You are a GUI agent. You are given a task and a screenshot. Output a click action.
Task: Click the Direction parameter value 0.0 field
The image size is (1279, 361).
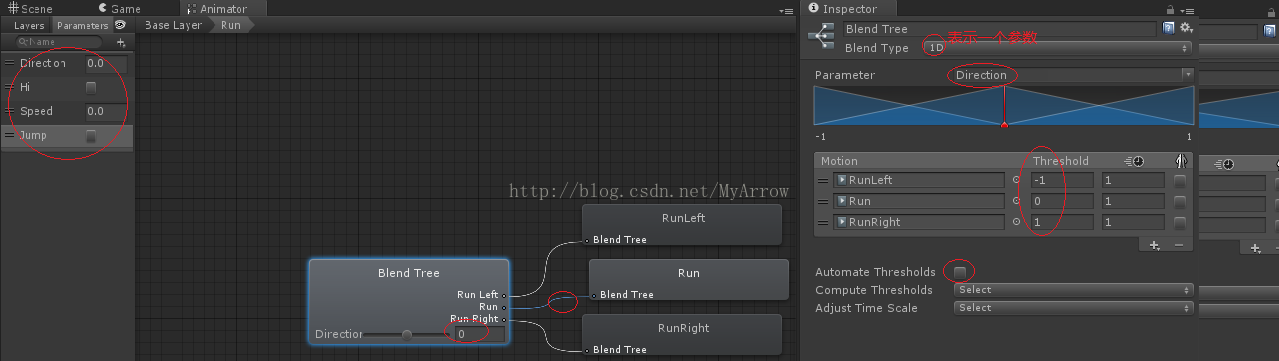coord(107,63)
